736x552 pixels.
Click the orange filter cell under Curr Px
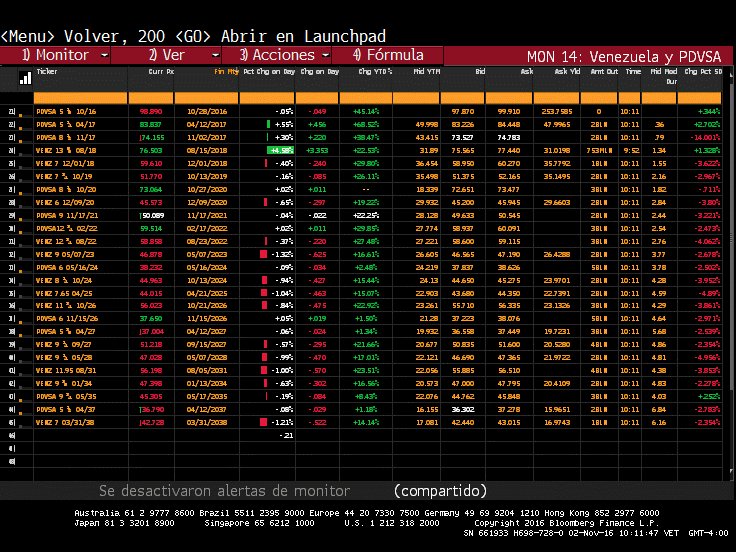[x=151, y=98]
